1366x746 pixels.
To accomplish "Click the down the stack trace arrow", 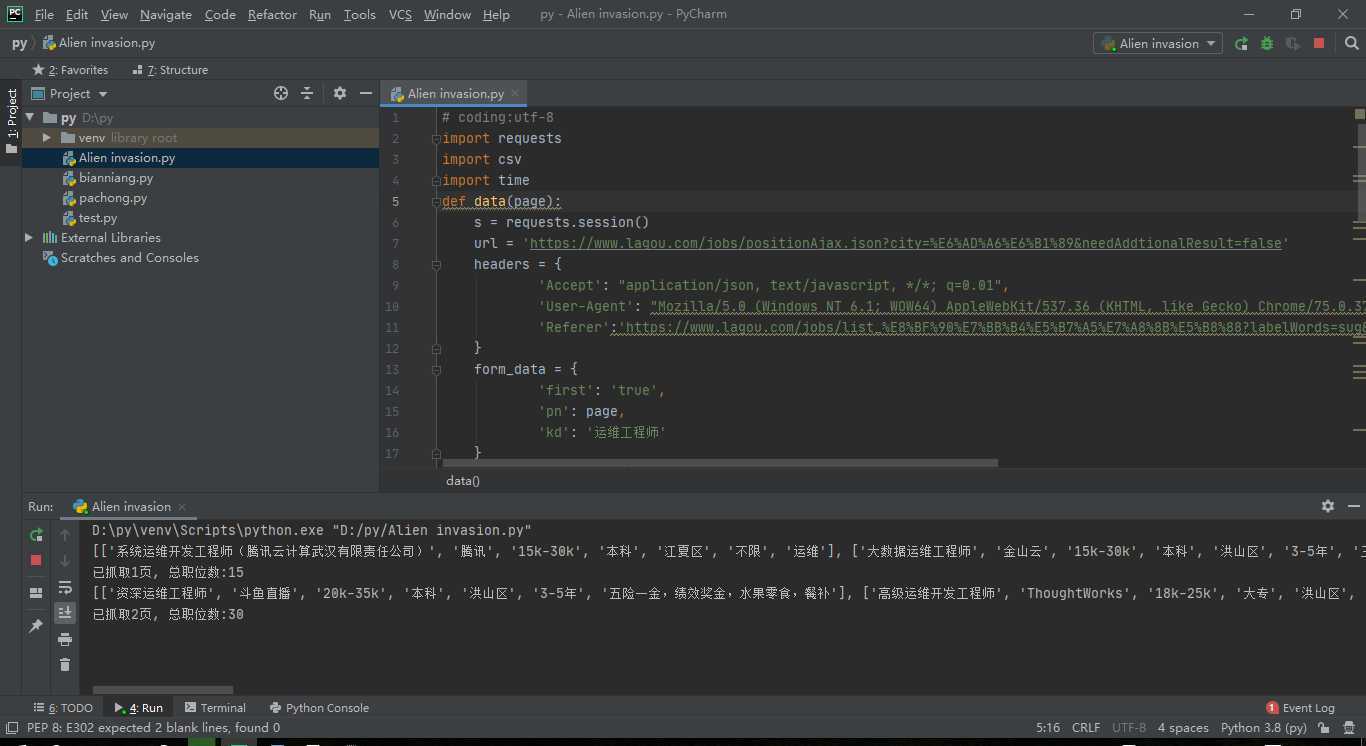I will pos(65,561).
